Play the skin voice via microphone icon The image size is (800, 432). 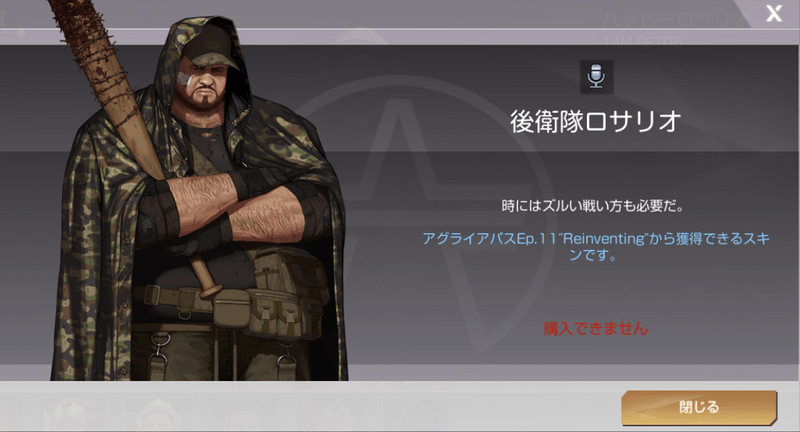coord(596,77)
